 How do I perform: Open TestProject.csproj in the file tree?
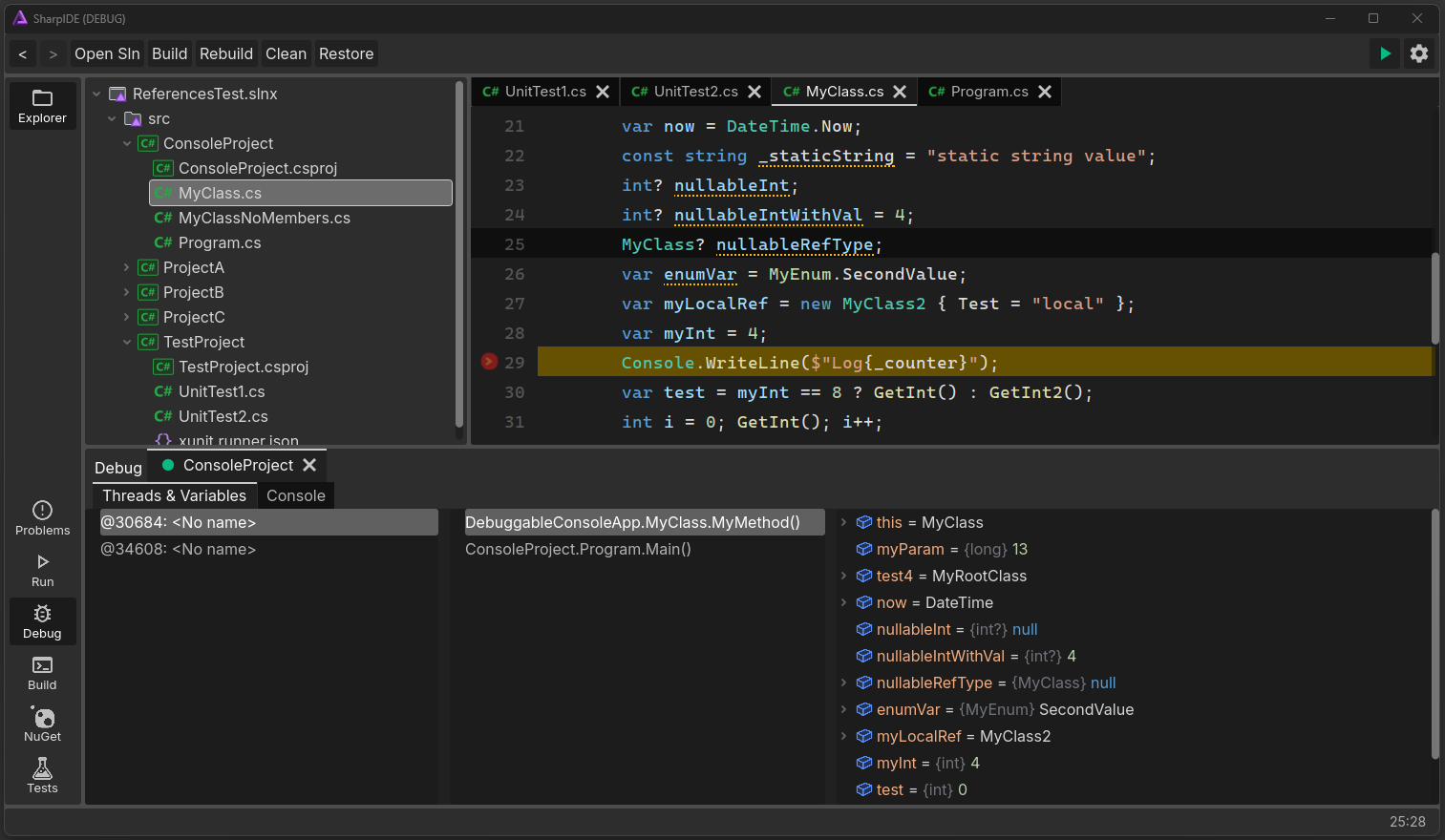click(x=244, y=367)
